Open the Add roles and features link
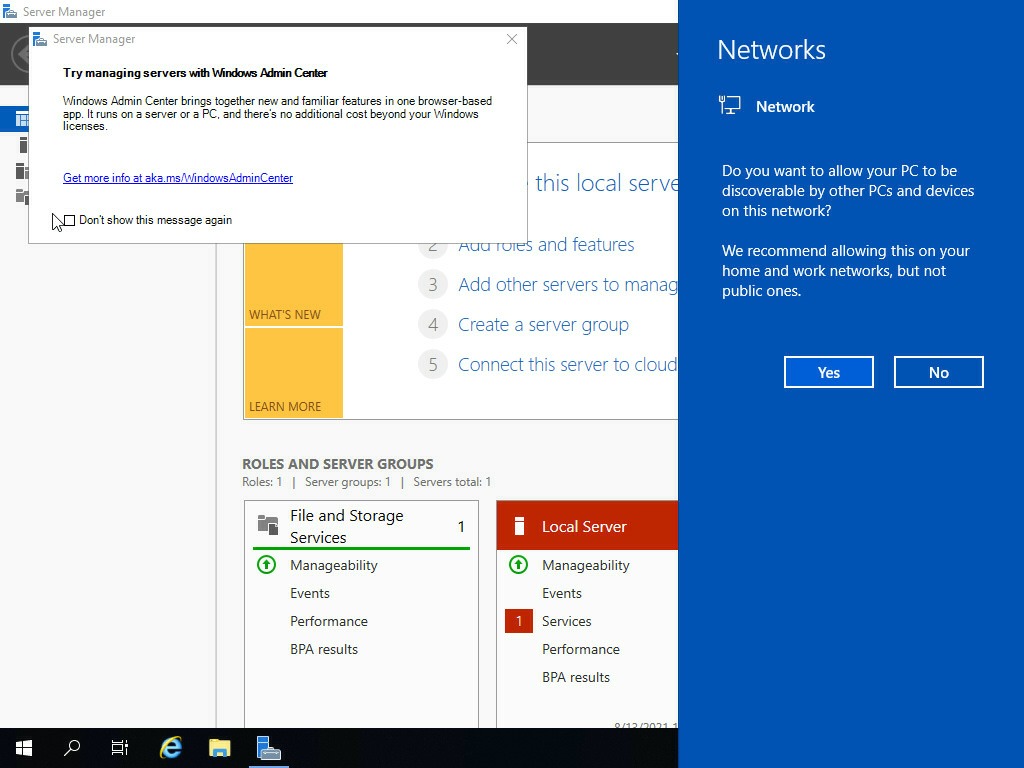The width and height of the screenshot is (1024, 768). point(546,245)
